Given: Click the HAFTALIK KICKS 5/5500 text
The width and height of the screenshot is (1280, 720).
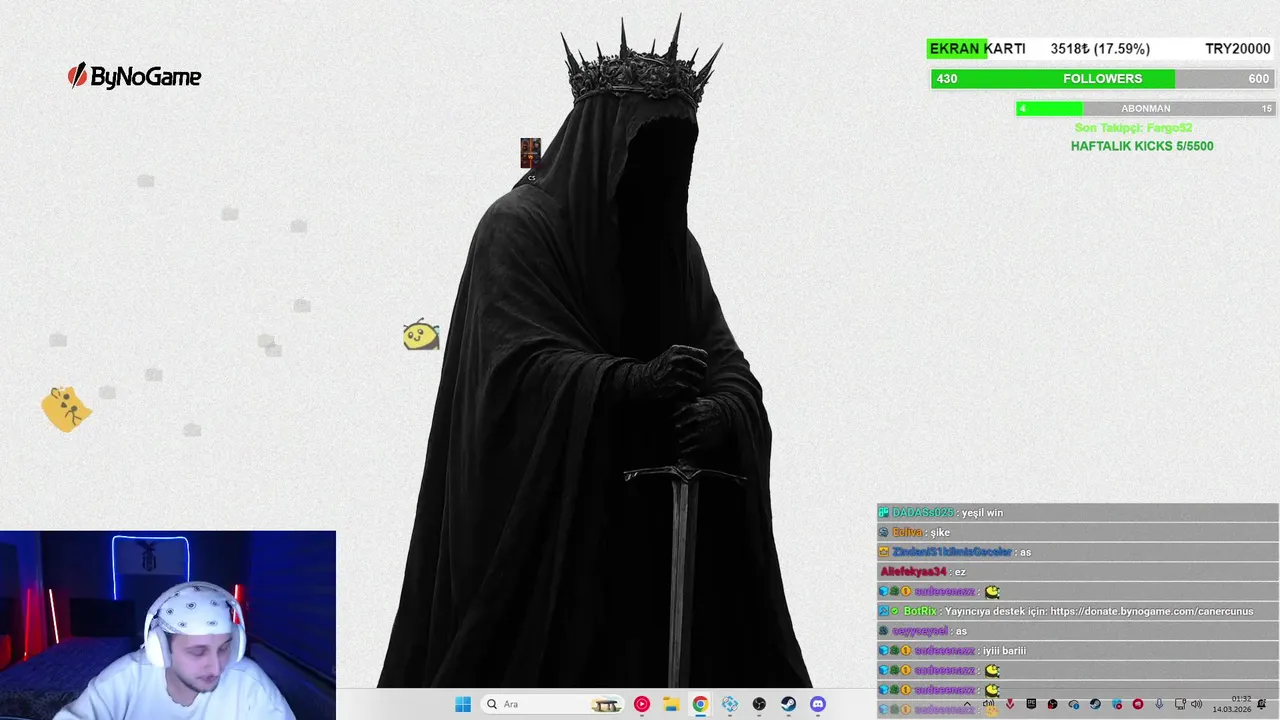Looking at the screenshot, I should tap(1142, 146).
